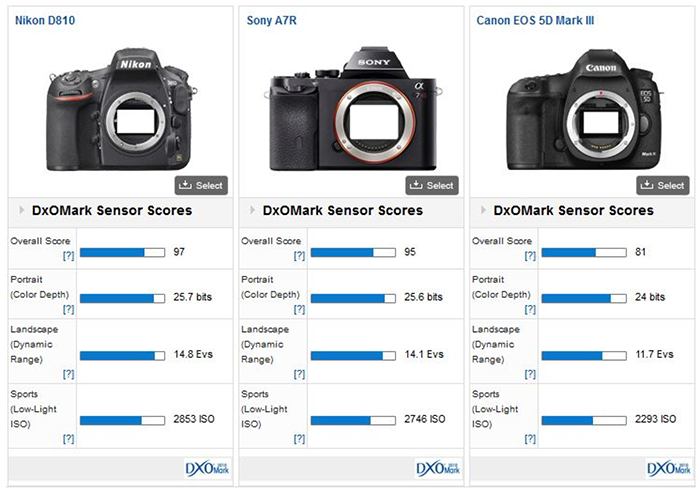
Task: Select the Sony A7R camera
Action: pos(432,185)
